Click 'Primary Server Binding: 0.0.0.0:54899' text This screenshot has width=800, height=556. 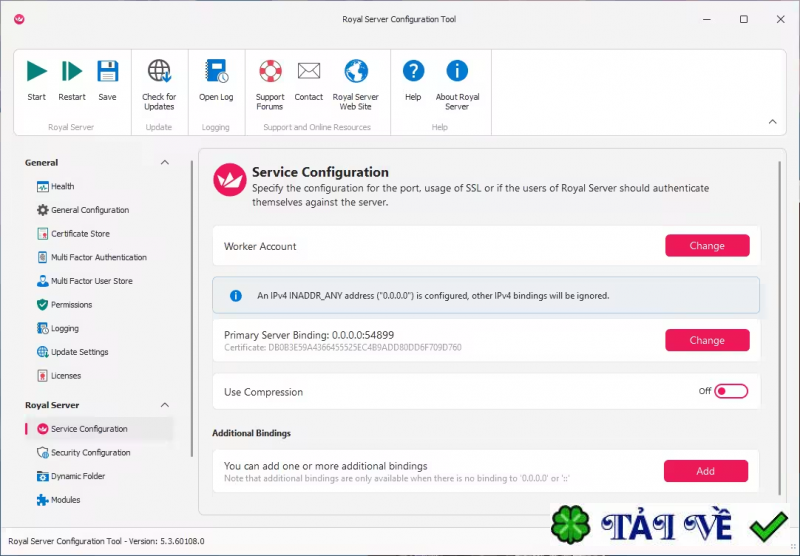[x=309, y=335]
